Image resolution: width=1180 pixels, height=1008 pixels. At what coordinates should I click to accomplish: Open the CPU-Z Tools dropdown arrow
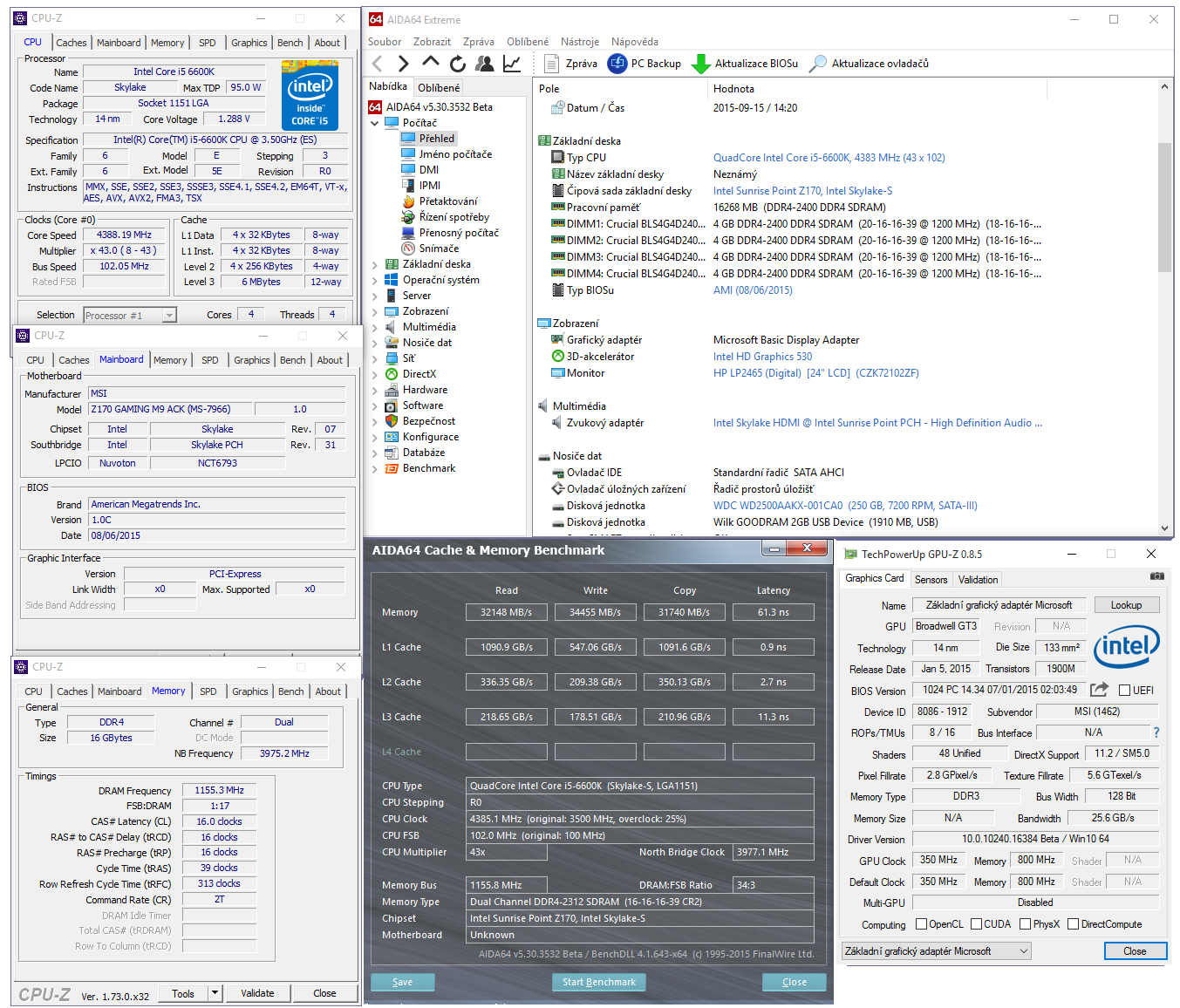pos(215,993)
